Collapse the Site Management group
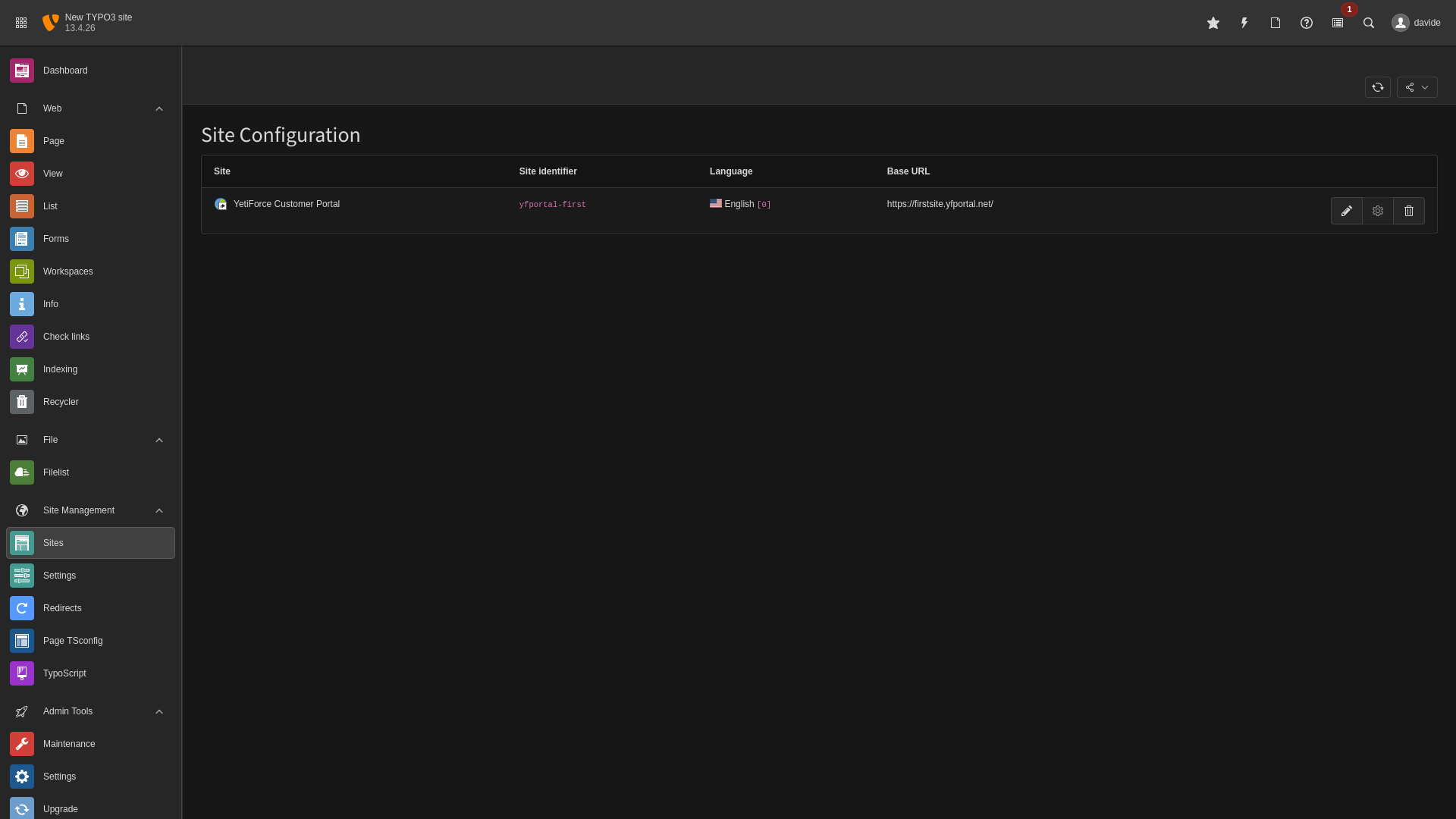1456x819 pixels. (x=158, y=510)
